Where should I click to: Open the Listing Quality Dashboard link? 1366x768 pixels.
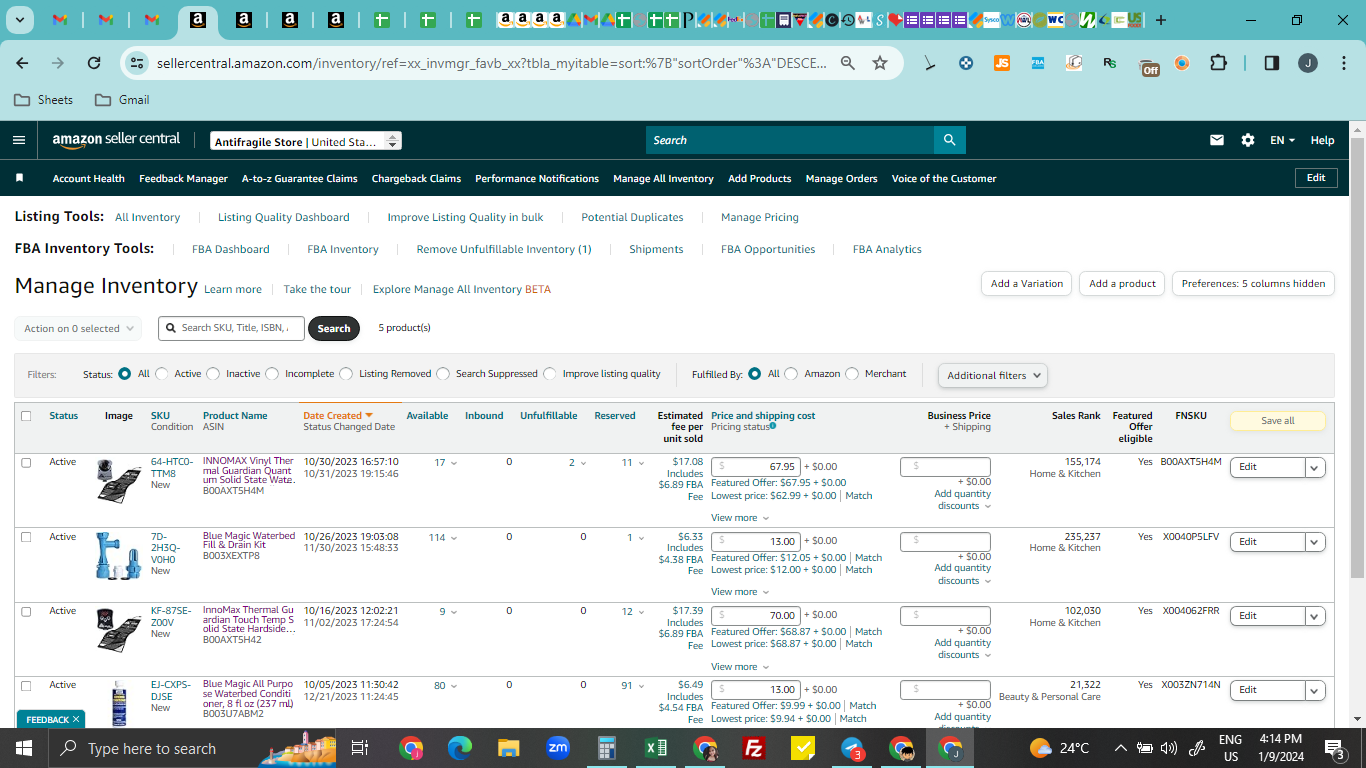(x=284, y=217)
